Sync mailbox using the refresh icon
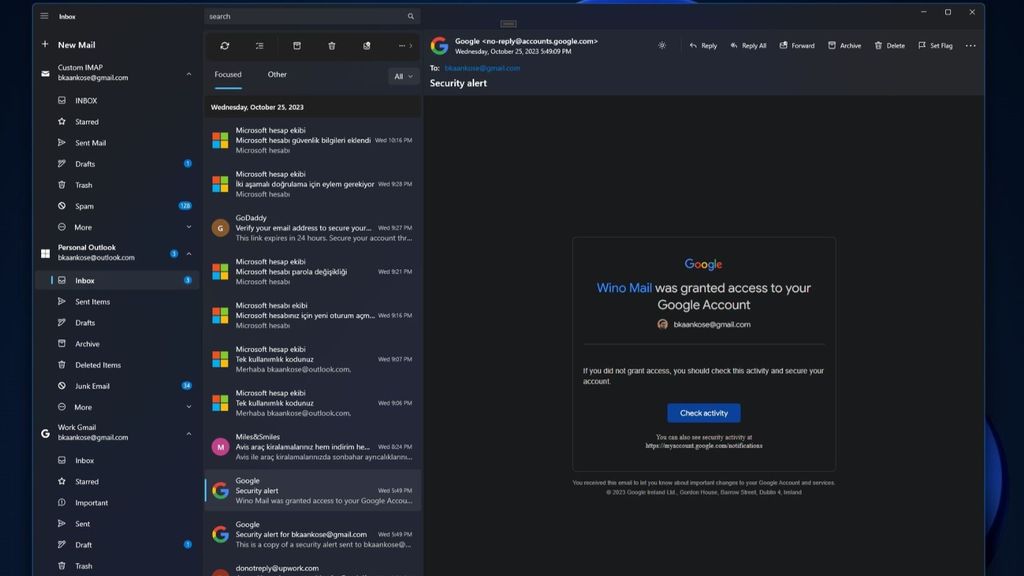Viewport: 1024px width, 576px height. [225, 45]
